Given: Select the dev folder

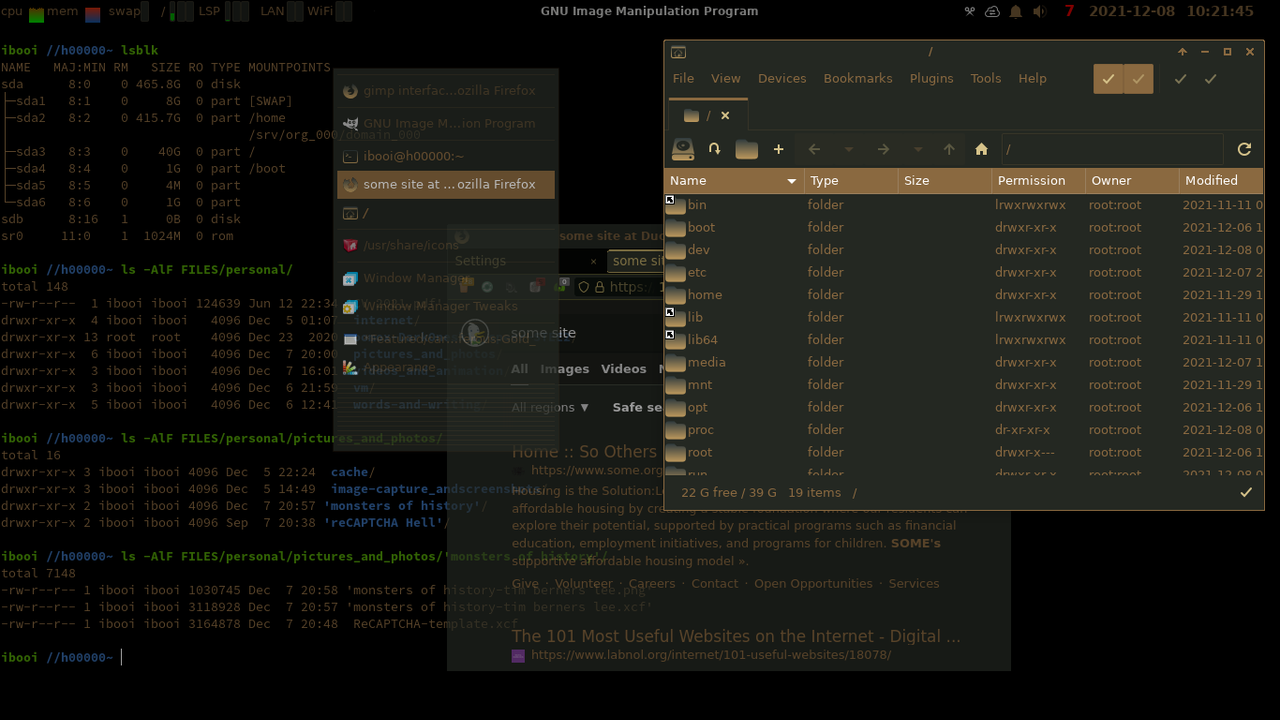Looking at the screenshot, I should pos(964,250).
